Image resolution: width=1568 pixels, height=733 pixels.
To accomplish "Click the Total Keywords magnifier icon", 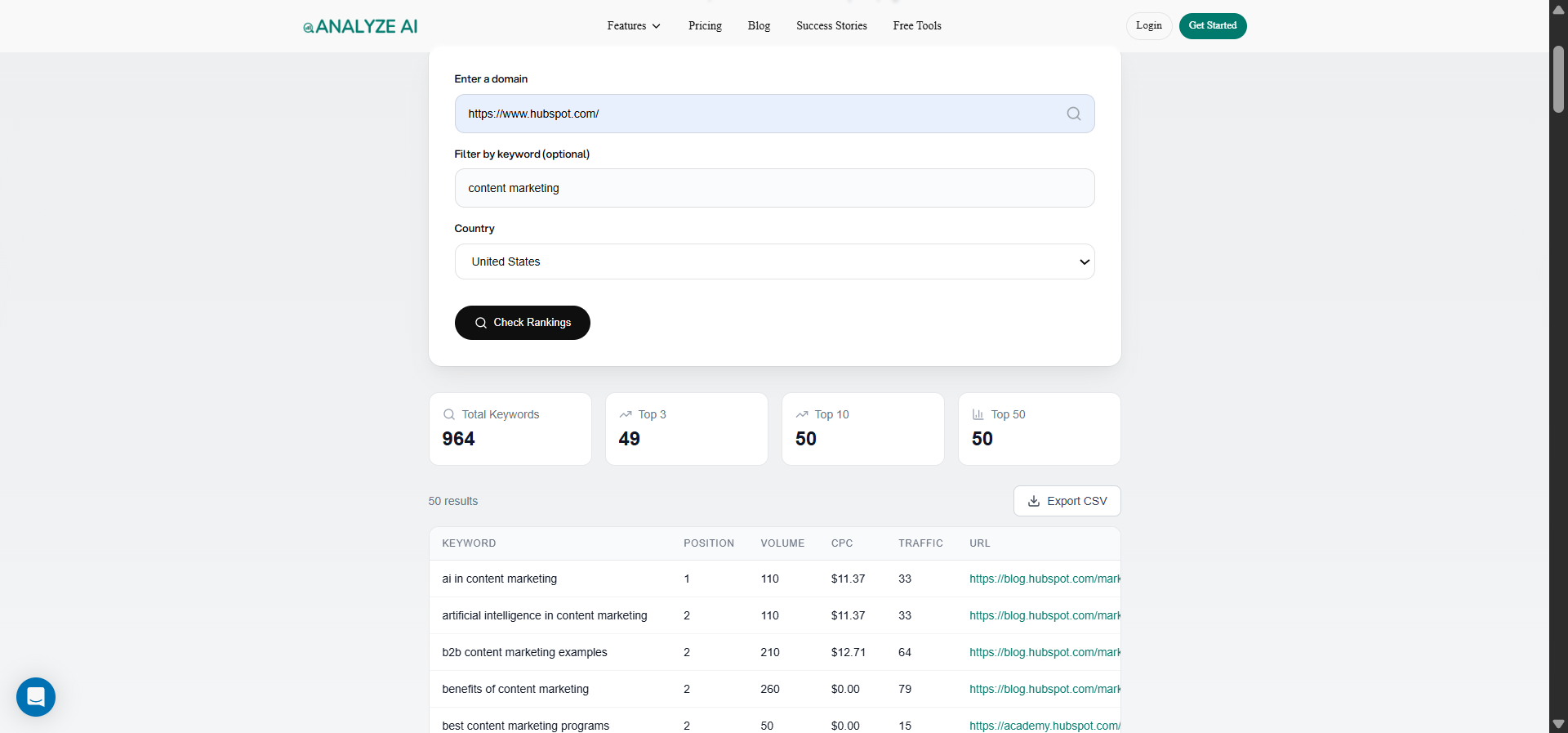I will coord(449,414).
